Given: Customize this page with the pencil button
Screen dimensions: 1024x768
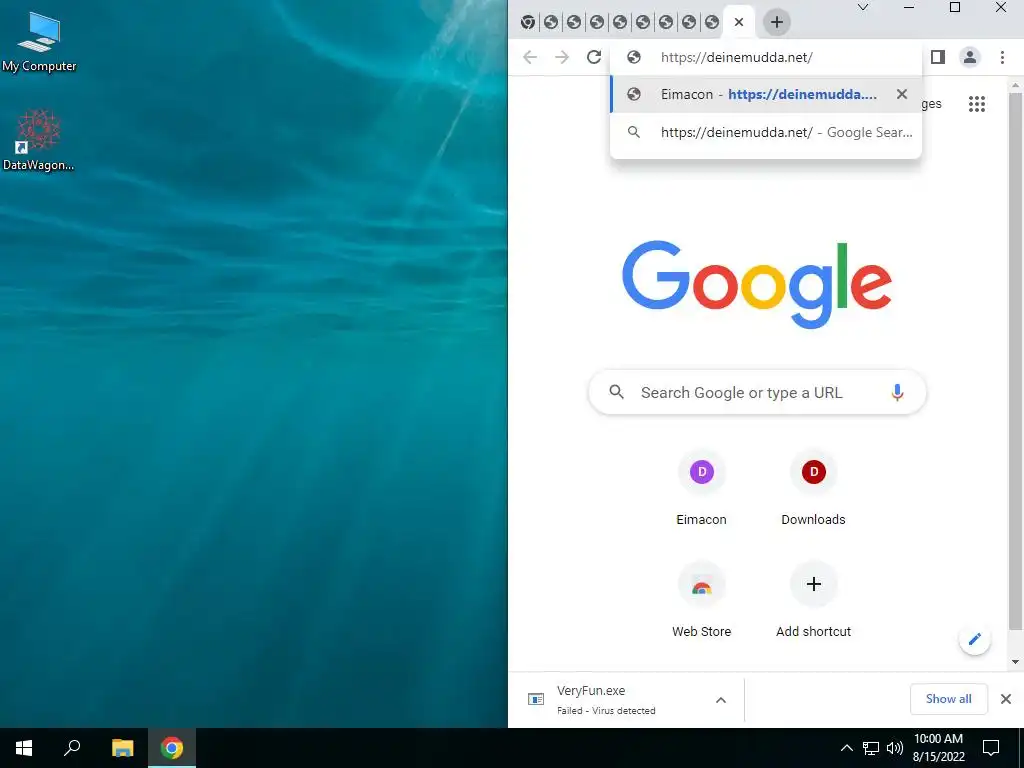Looking at the screenshot, I should (974, 639).
